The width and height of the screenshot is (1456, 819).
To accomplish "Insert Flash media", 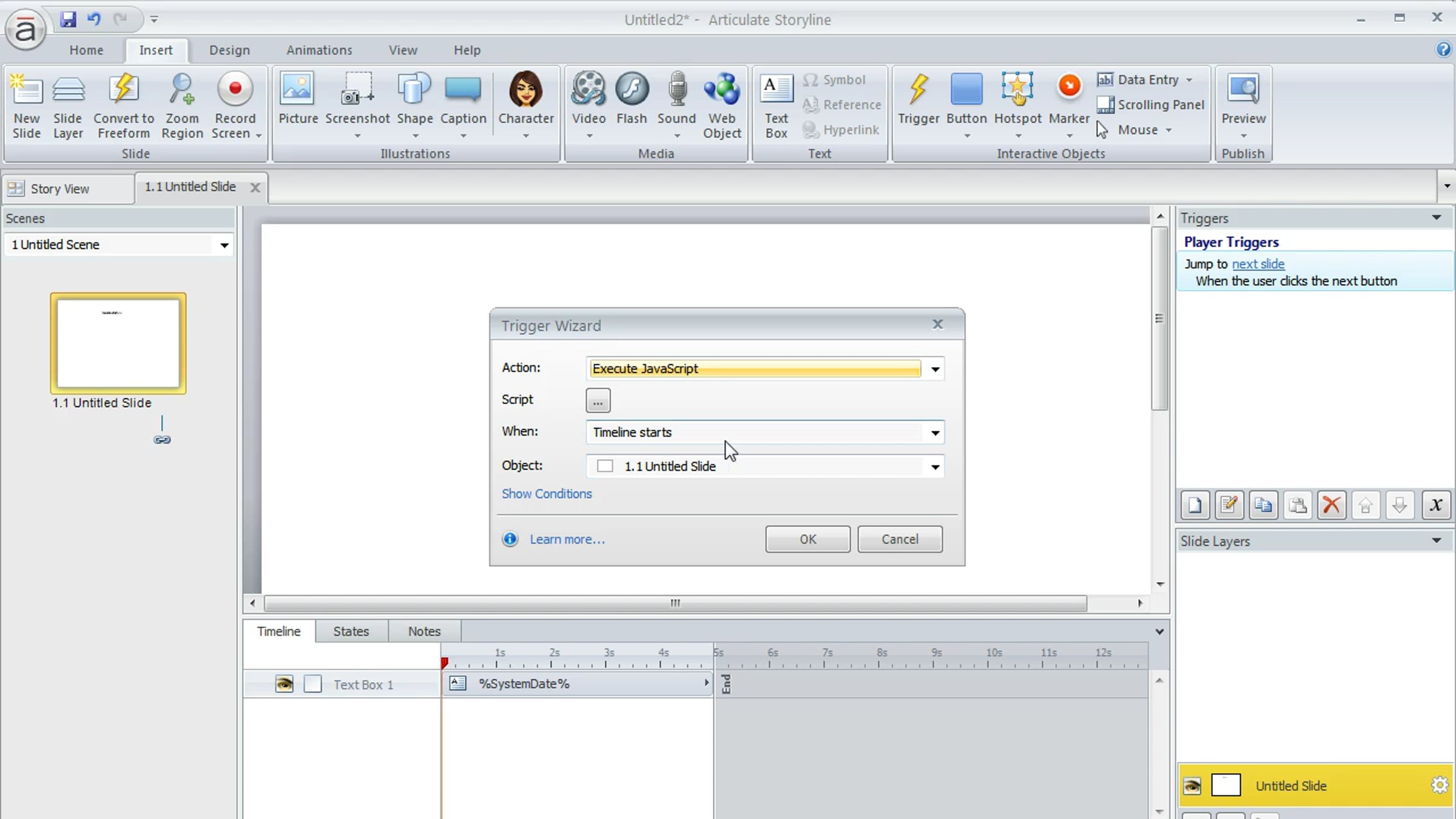I will 632,100.
